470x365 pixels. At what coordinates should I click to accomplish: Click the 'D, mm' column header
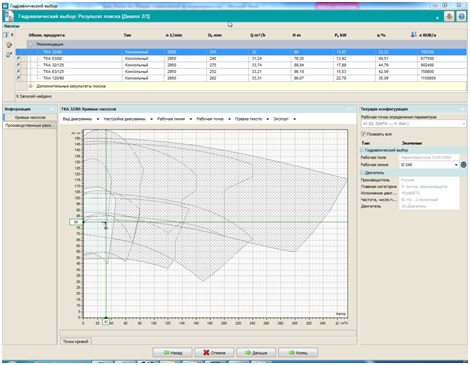tap(215, 35)
